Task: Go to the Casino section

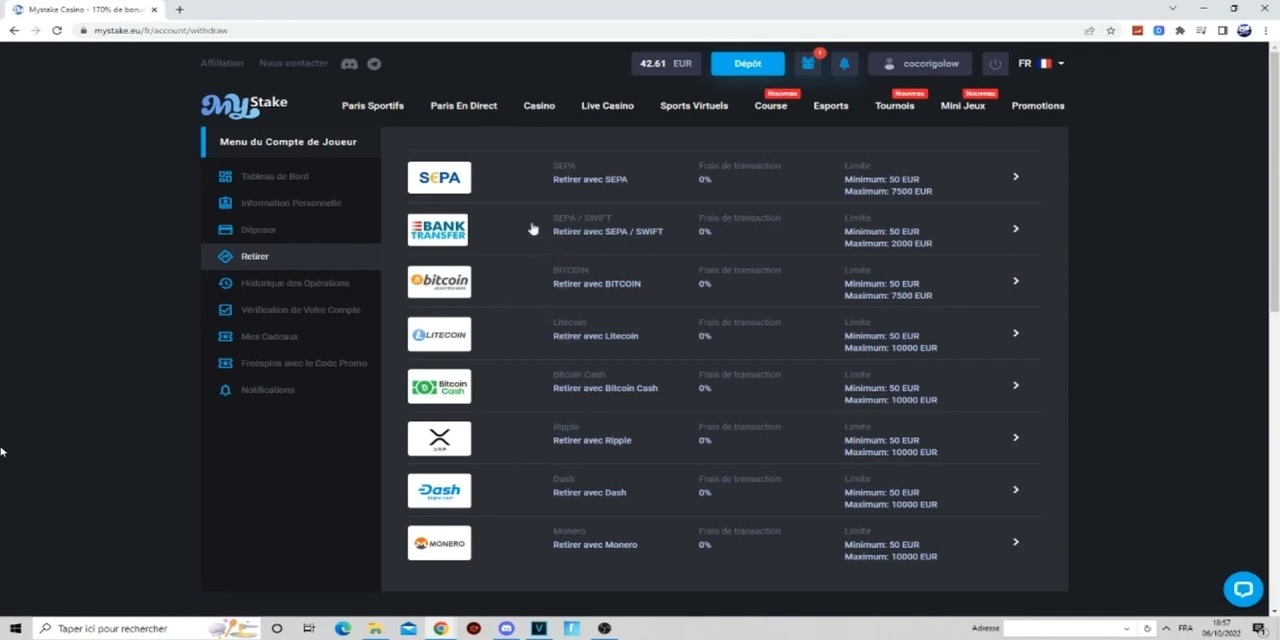Action: coord(539,106)
